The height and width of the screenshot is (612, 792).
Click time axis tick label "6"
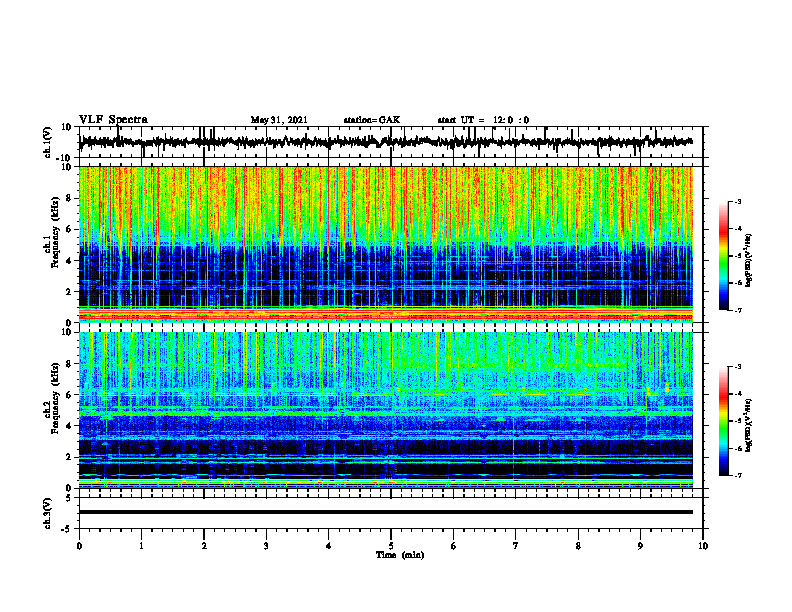tap(454, 546)
